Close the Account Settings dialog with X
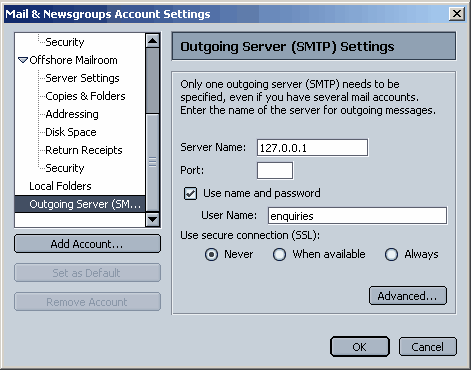The width and height of the screenshot is (471, 370). 457,14
